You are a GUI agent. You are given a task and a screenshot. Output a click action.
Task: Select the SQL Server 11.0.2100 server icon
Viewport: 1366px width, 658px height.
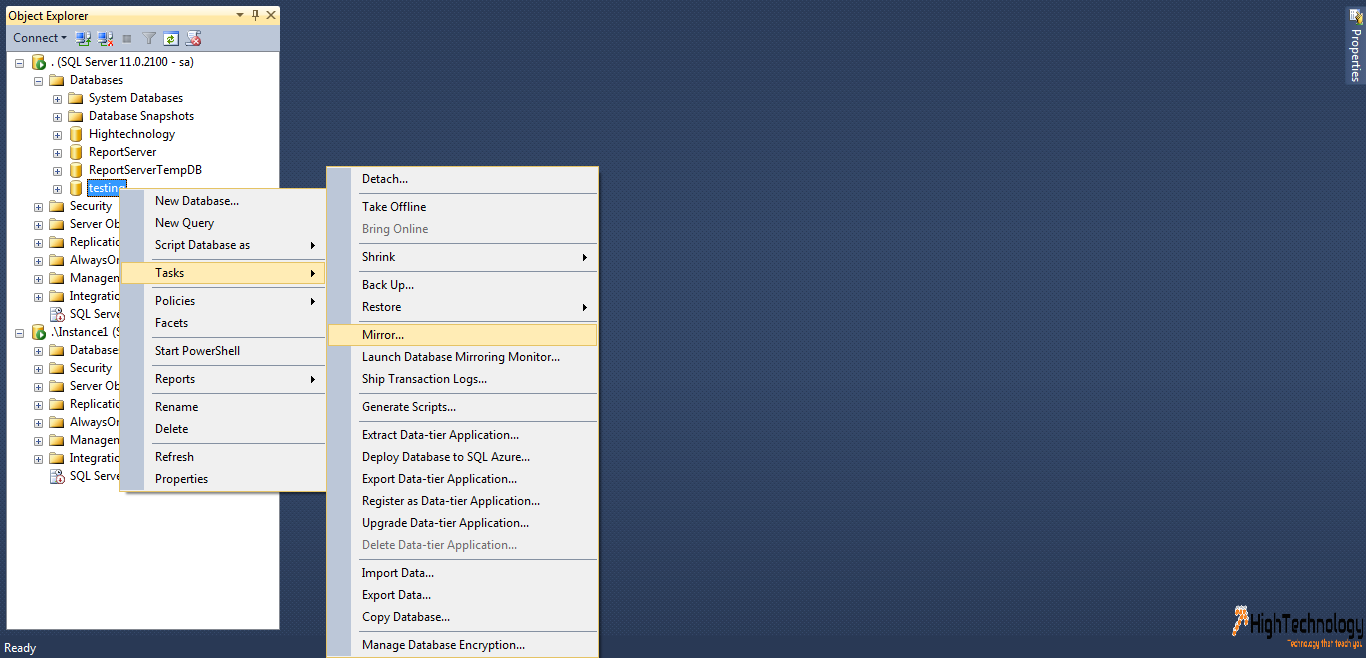click(39, 62)
